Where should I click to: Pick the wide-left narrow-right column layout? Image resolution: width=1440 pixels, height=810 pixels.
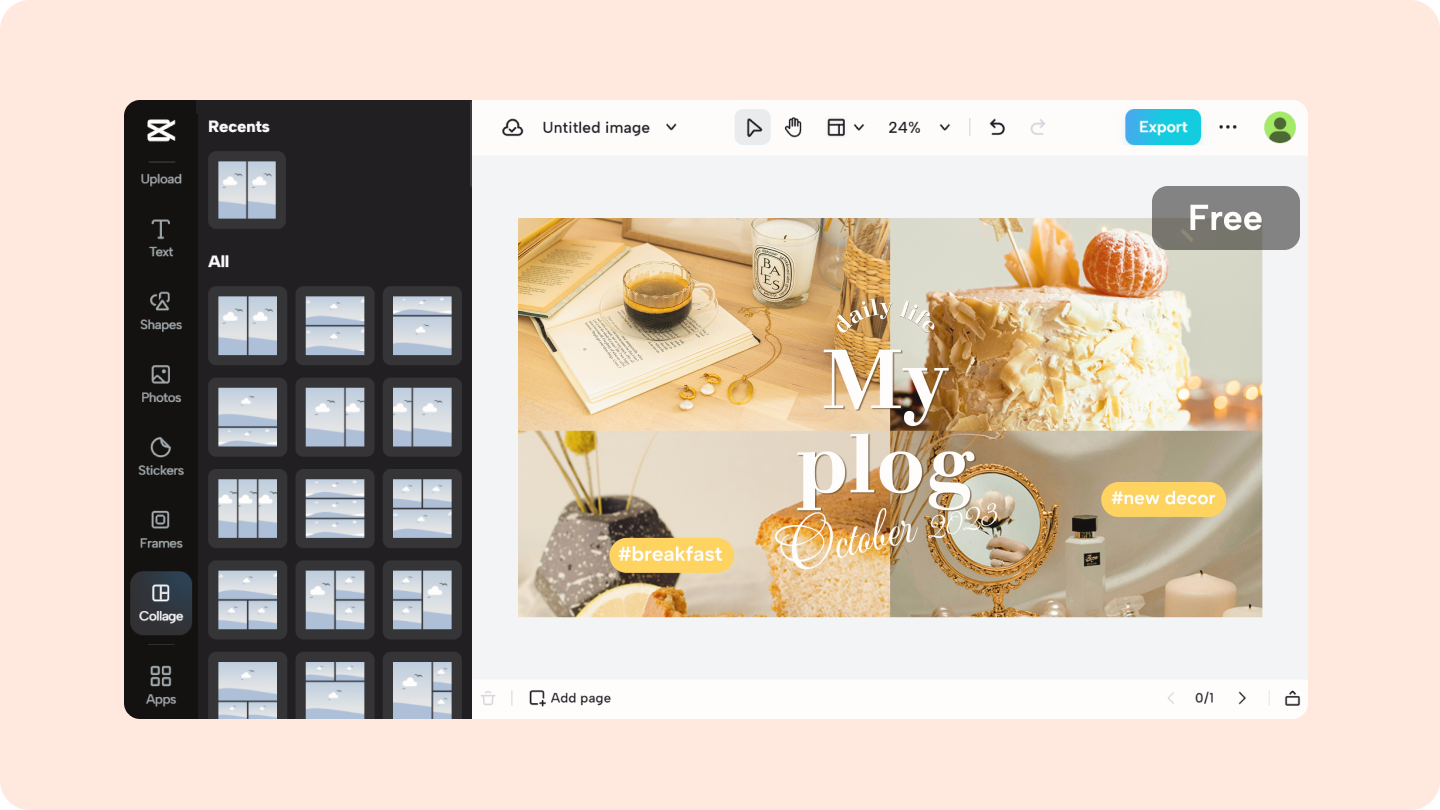[335, 417]
